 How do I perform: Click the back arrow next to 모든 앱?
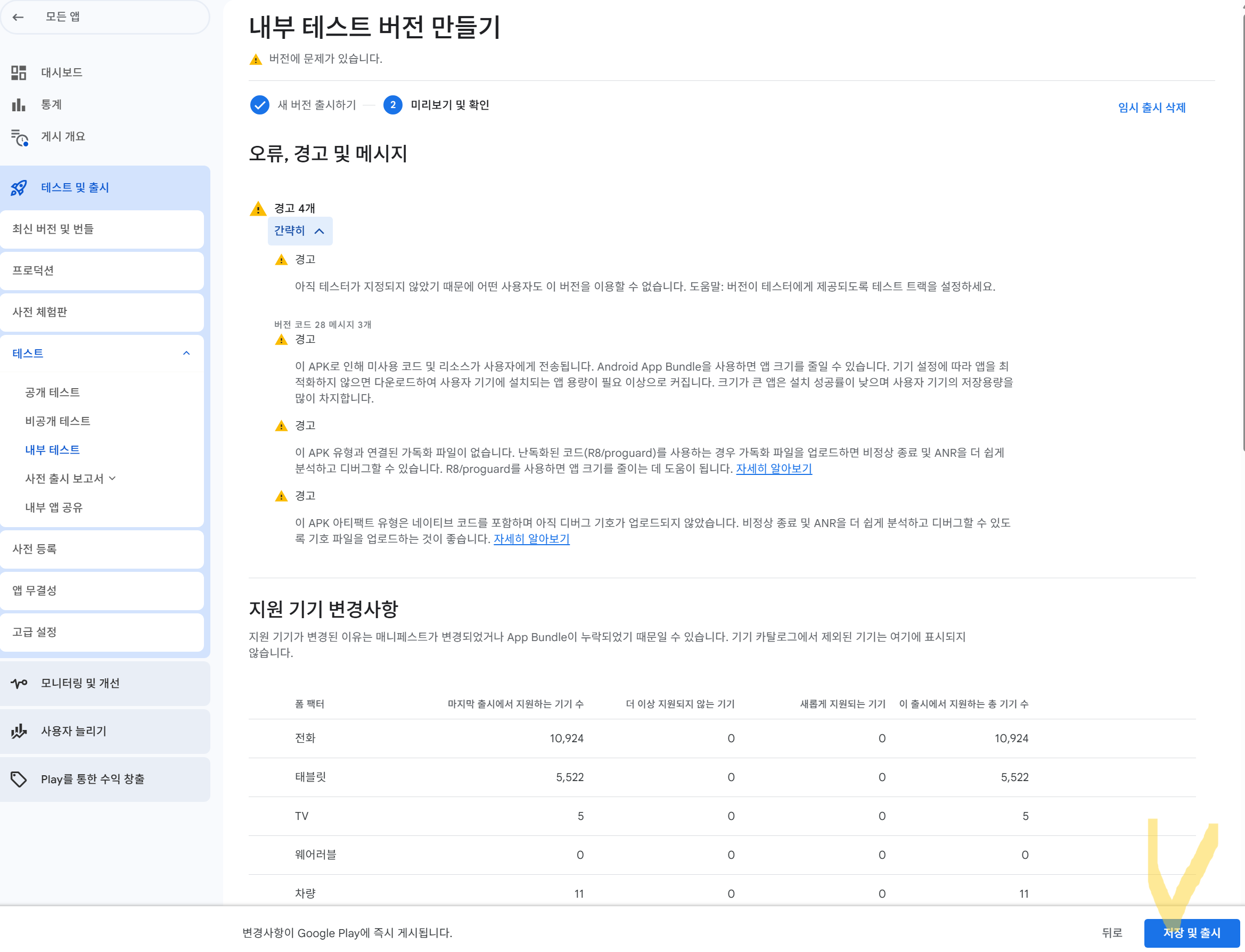point(18,17)
